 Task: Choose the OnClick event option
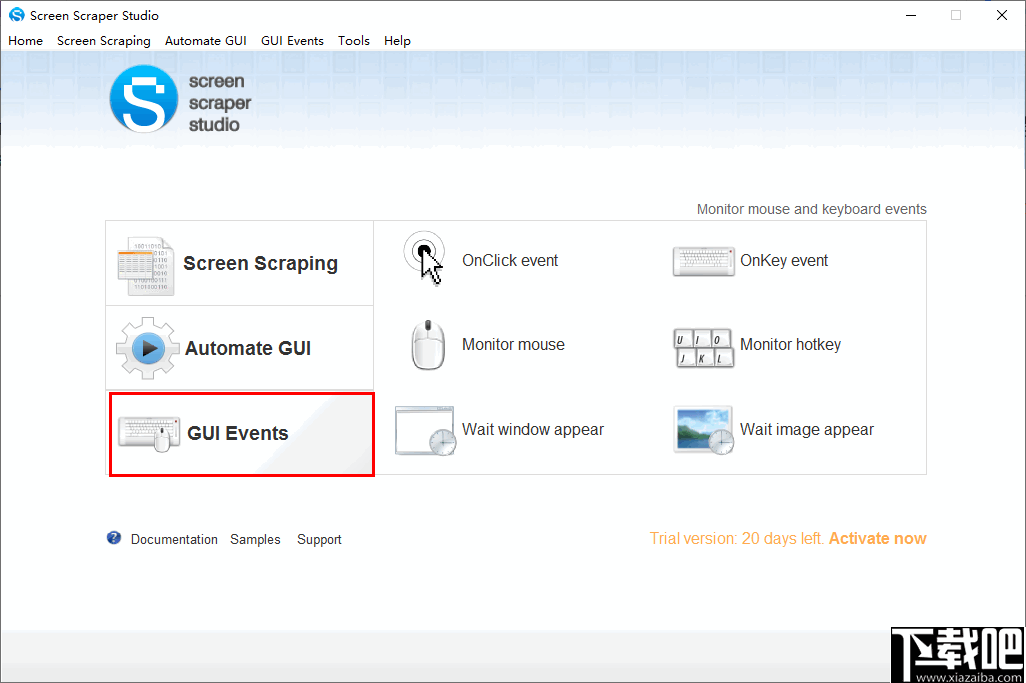click(x=510, y=260)
